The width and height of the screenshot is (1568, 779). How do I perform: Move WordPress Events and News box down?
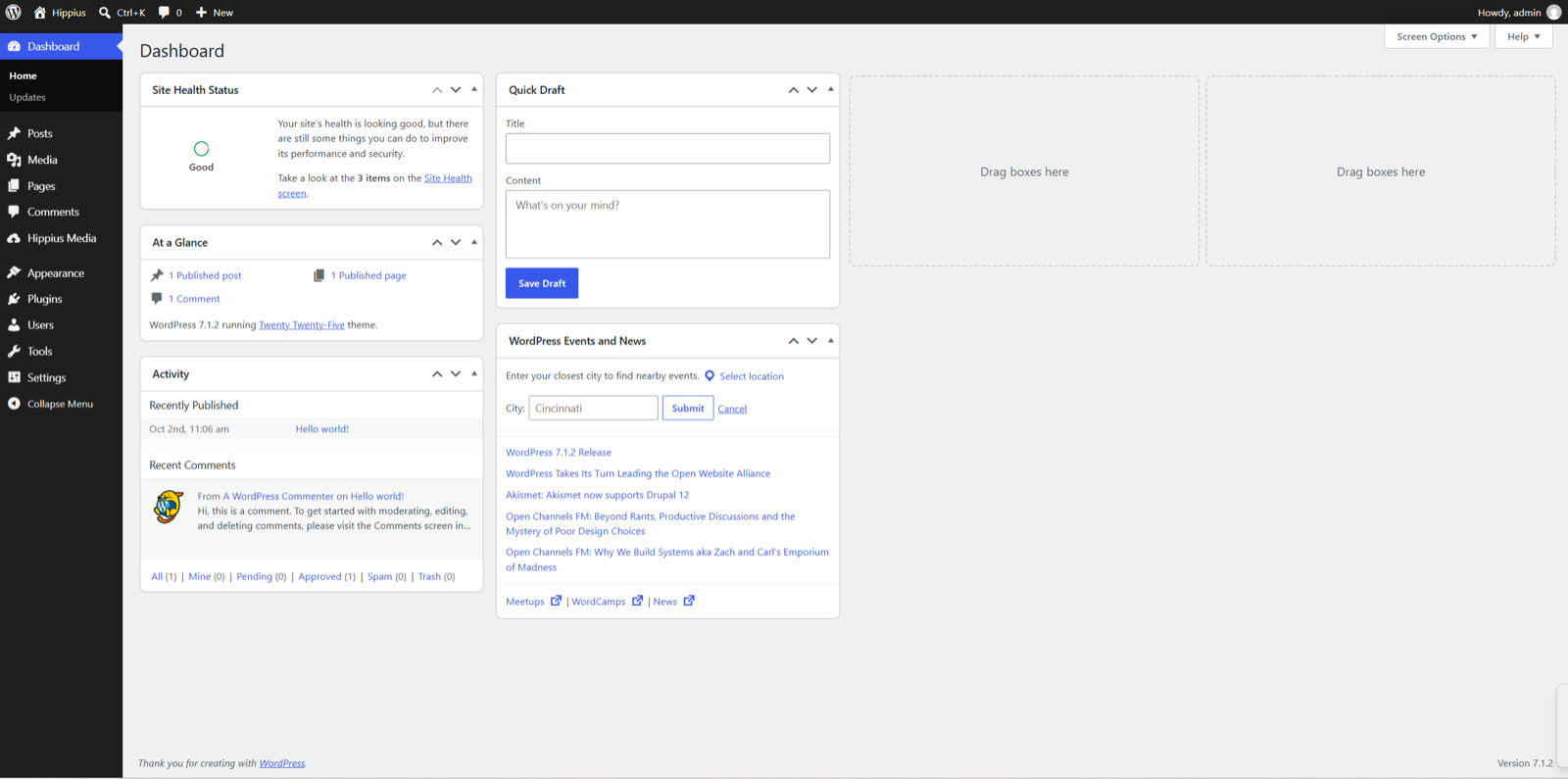812,341
